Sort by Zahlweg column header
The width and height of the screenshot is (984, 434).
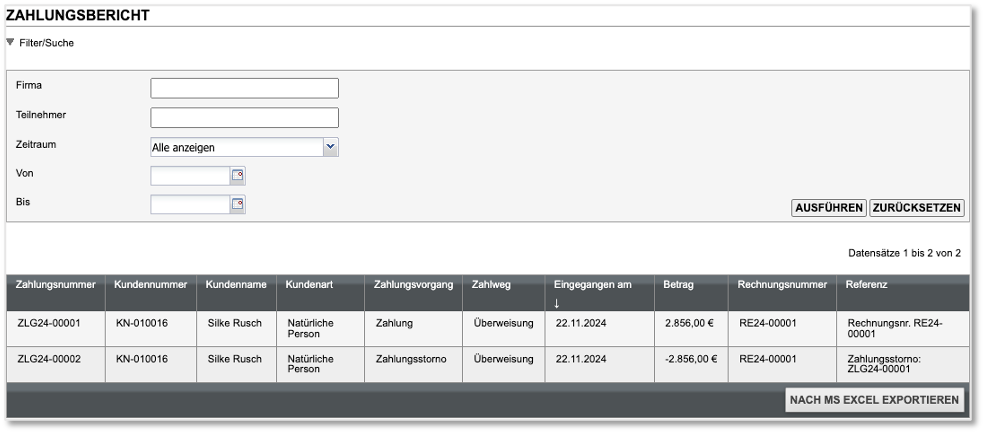491,285
